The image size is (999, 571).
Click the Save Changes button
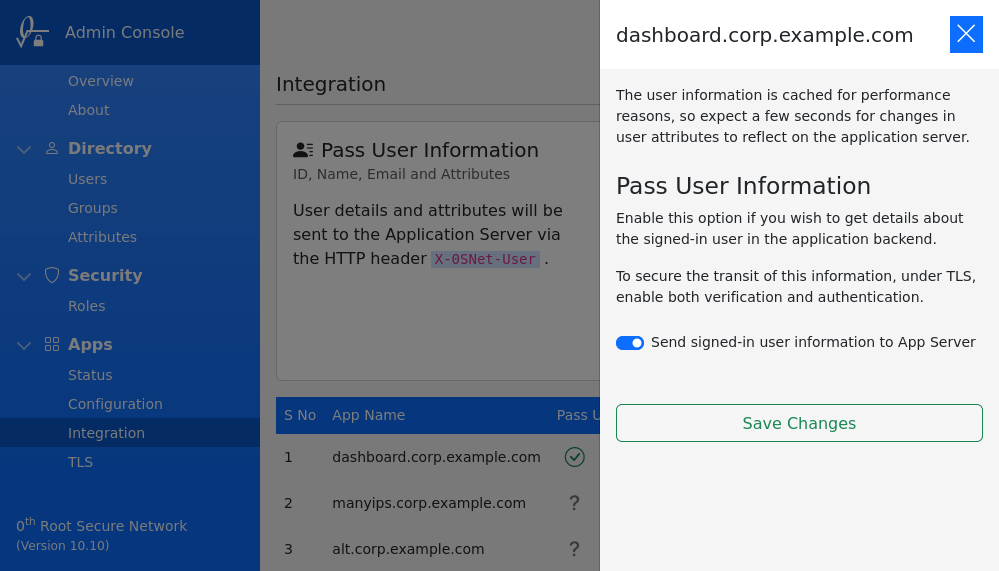point(799,423)
